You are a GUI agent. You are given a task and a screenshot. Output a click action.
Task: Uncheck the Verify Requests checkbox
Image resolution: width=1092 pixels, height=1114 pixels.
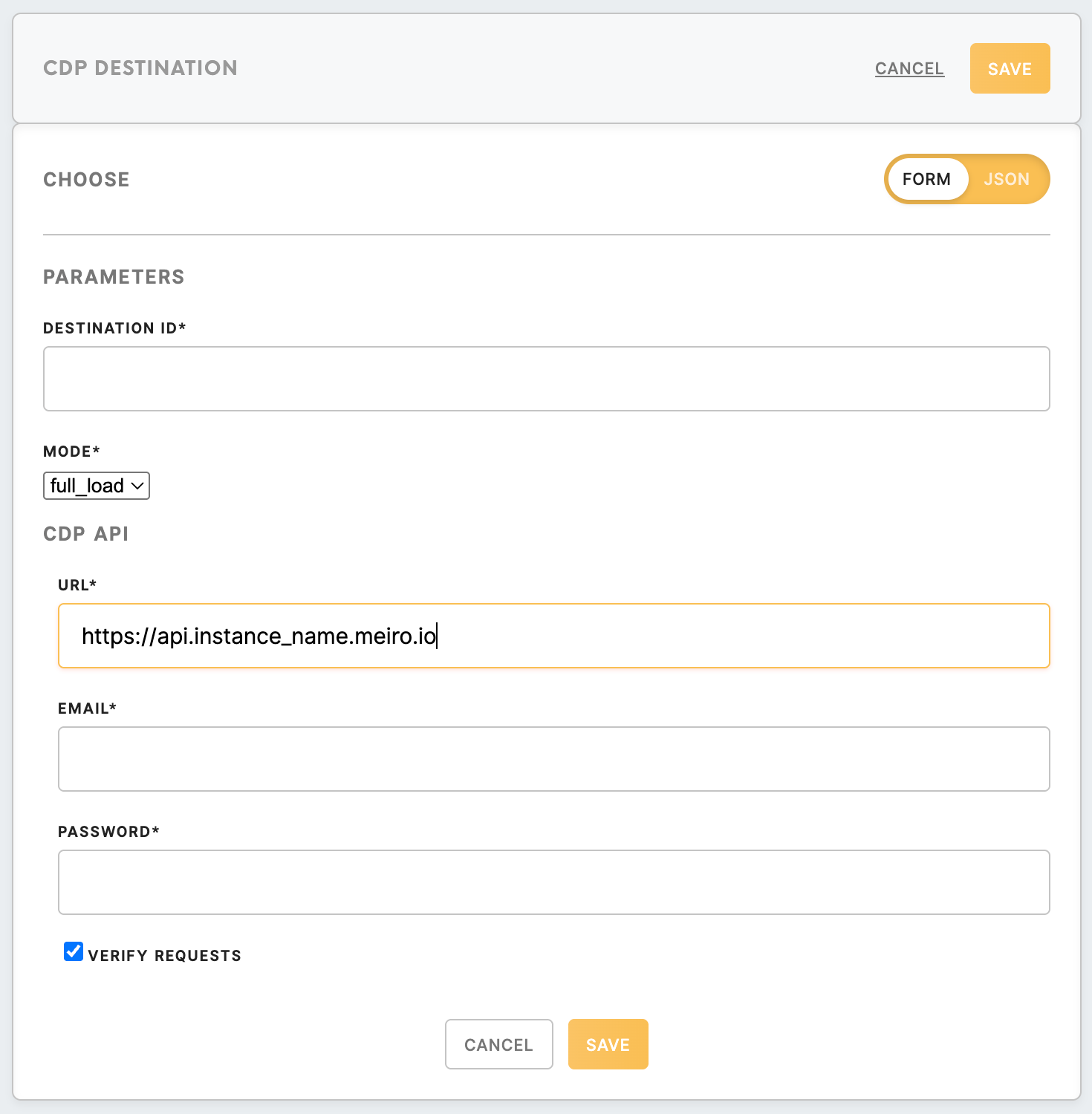(x=74, y=951)
